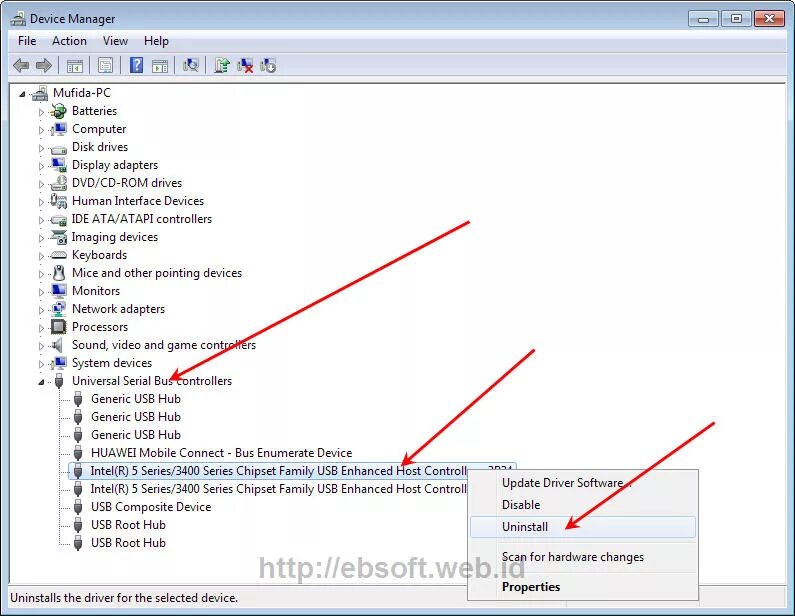795x616 pixels.
Task: Expand the System devices category
Action: 42,364
